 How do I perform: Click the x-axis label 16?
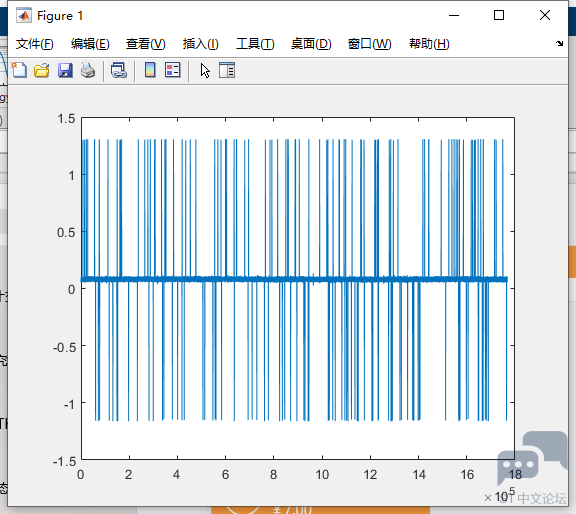pos(467,475)
